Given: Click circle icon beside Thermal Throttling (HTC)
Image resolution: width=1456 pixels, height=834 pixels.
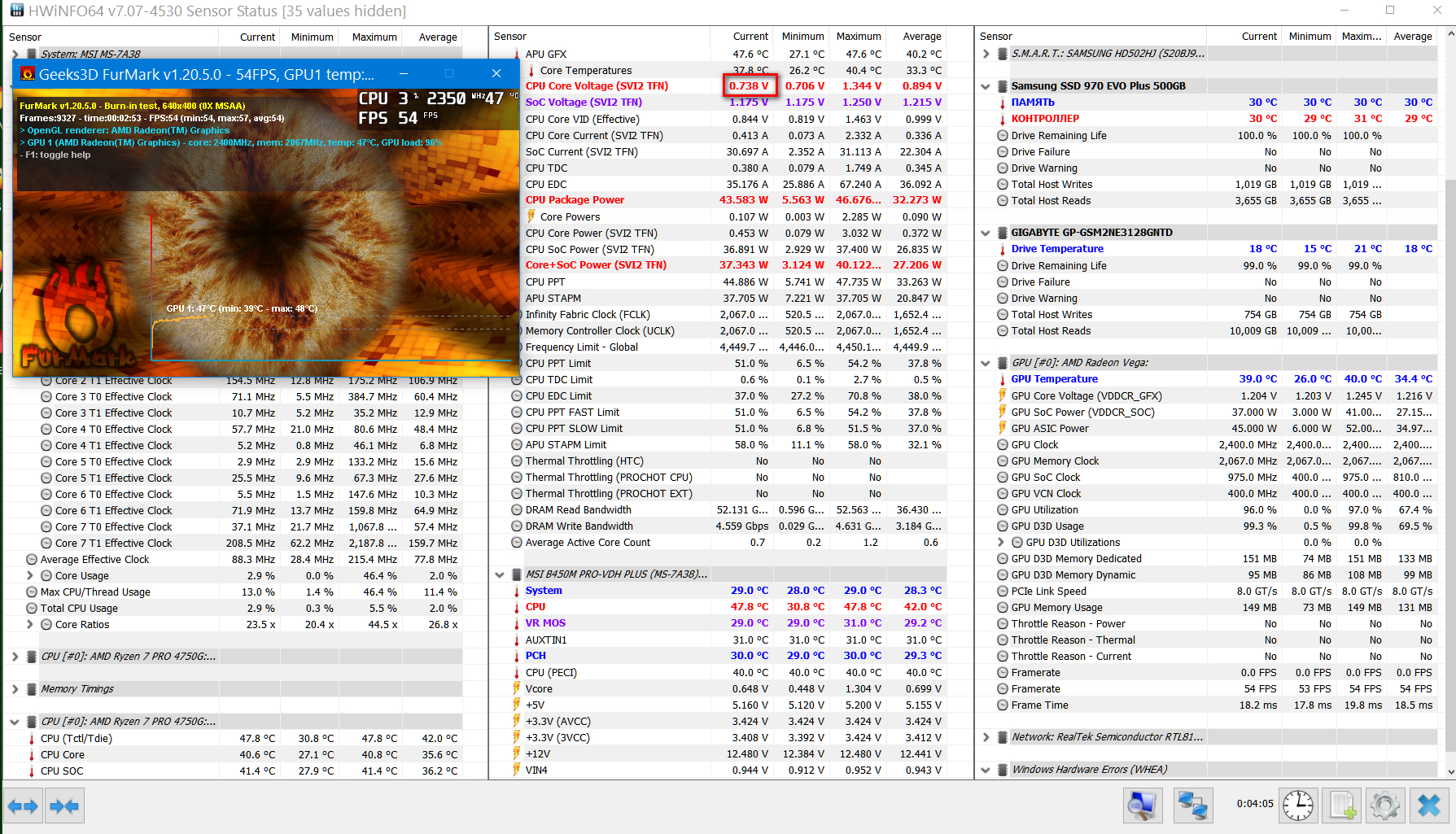Looking at the screenshot, I should tap(517, 461).
